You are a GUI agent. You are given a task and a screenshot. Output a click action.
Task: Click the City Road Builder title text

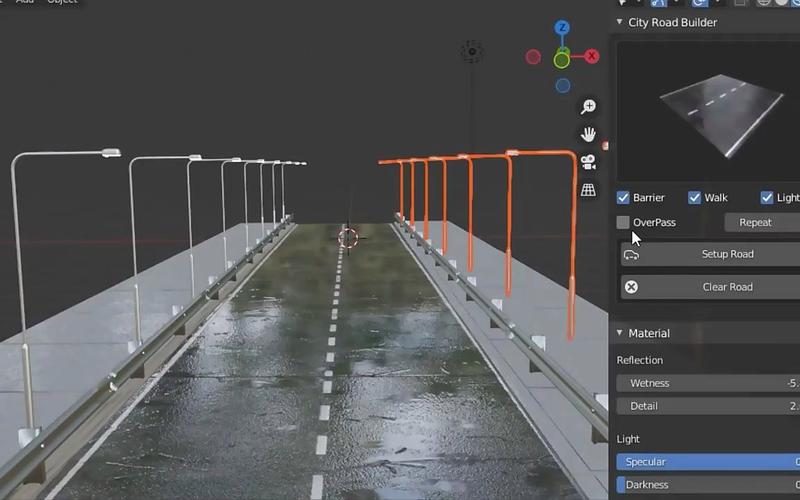tap(672, 22)
